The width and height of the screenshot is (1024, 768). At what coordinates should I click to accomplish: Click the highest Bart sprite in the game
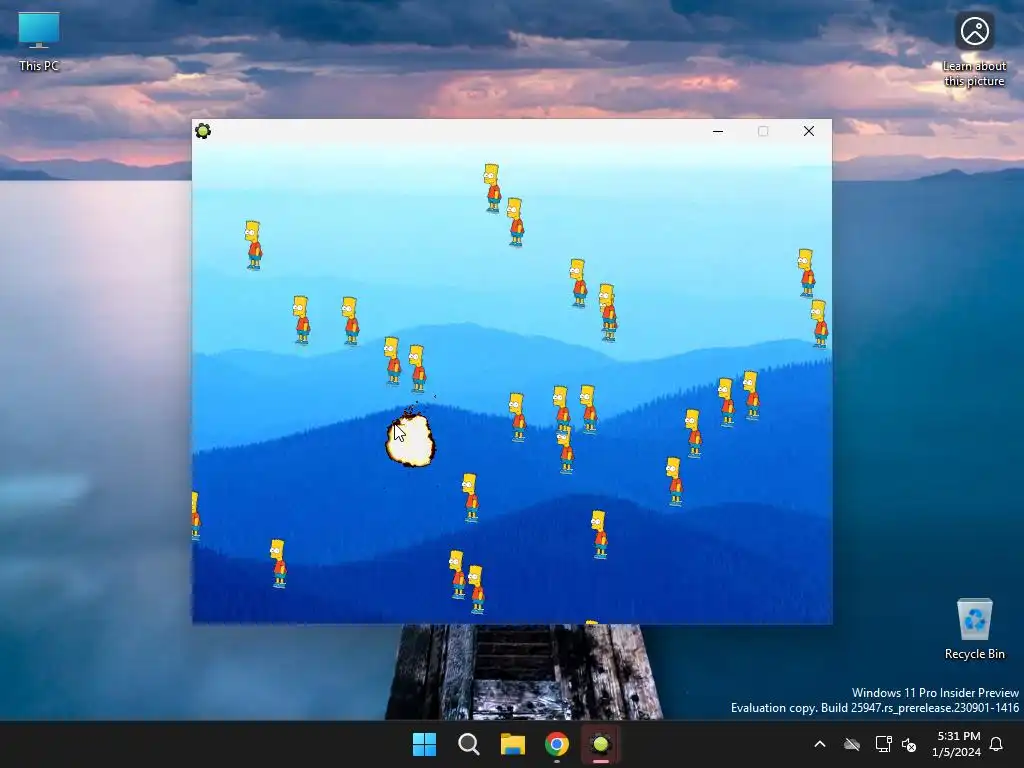492,188
